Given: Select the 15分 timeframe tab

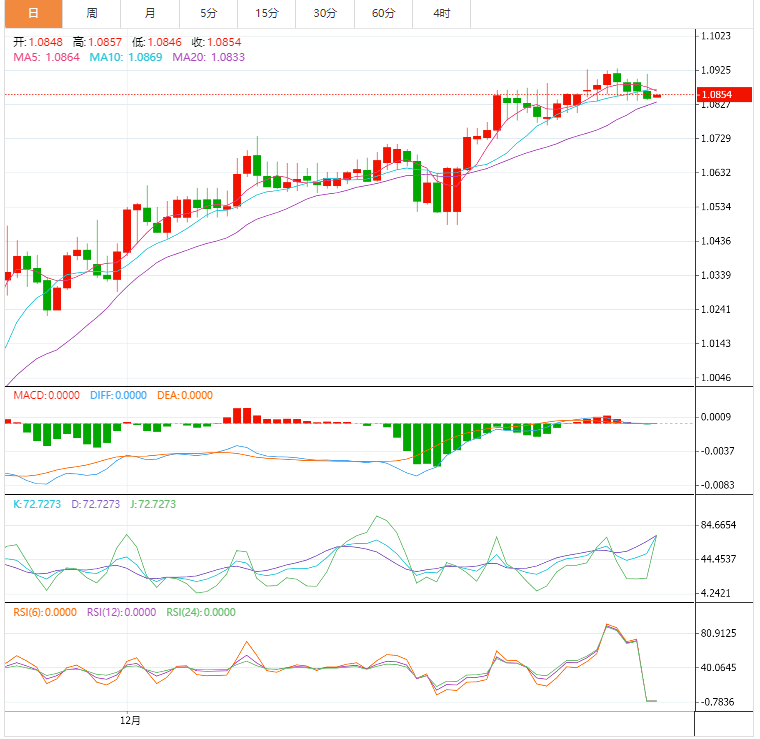Looking at the screenshot, I should point(267,13).
